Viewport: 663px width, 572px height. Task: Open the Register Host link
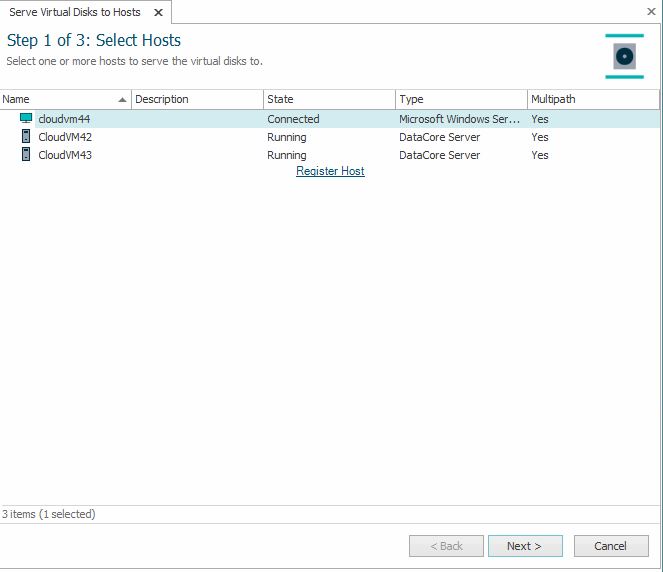330,171
